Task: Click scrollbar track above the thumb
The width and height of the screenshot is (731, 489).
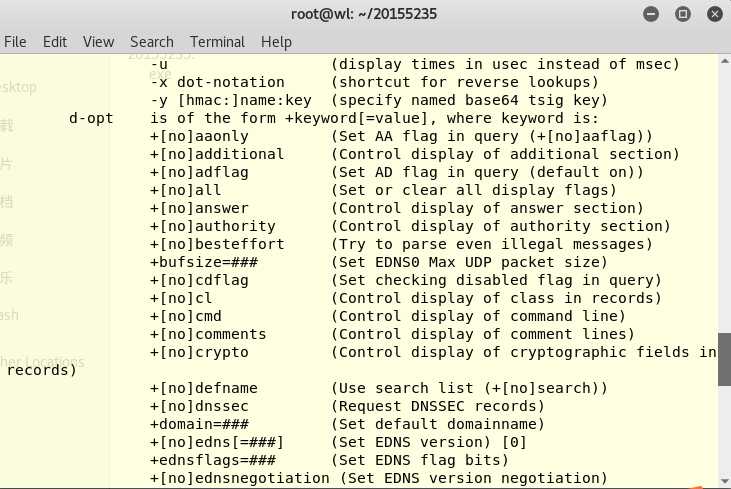Action: coord(724,196)
